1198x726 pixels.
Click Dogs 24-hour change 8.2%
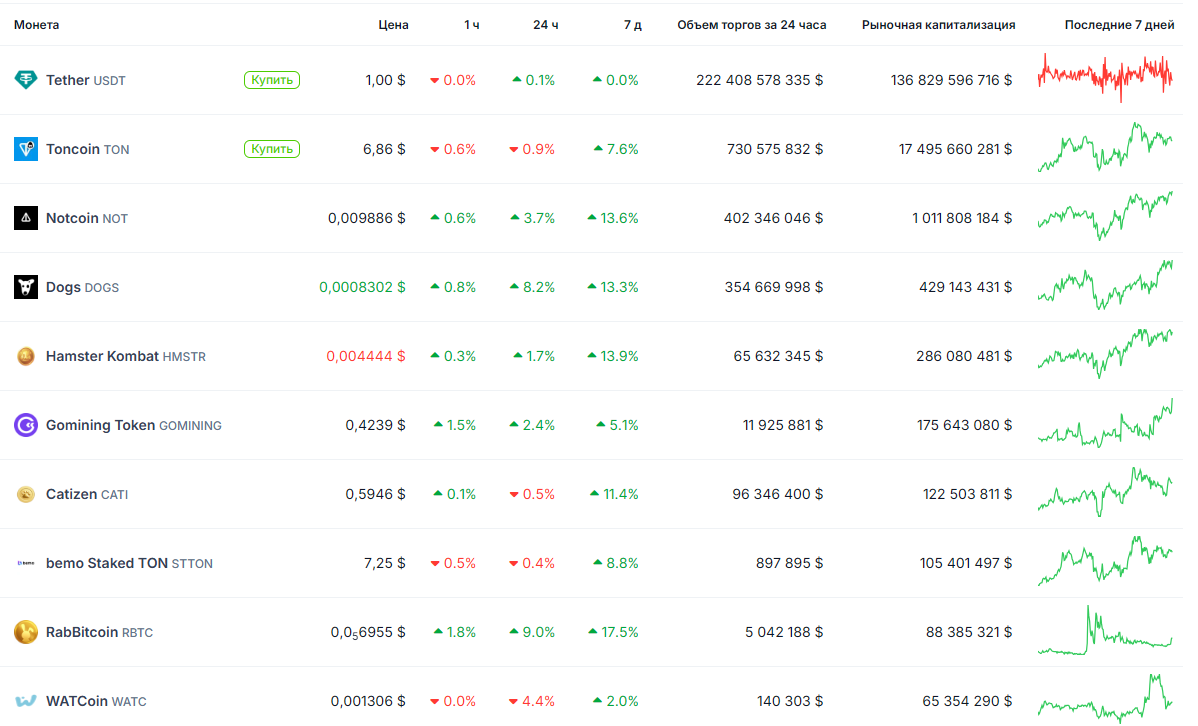pyautogui.click(x=532, y=287)
